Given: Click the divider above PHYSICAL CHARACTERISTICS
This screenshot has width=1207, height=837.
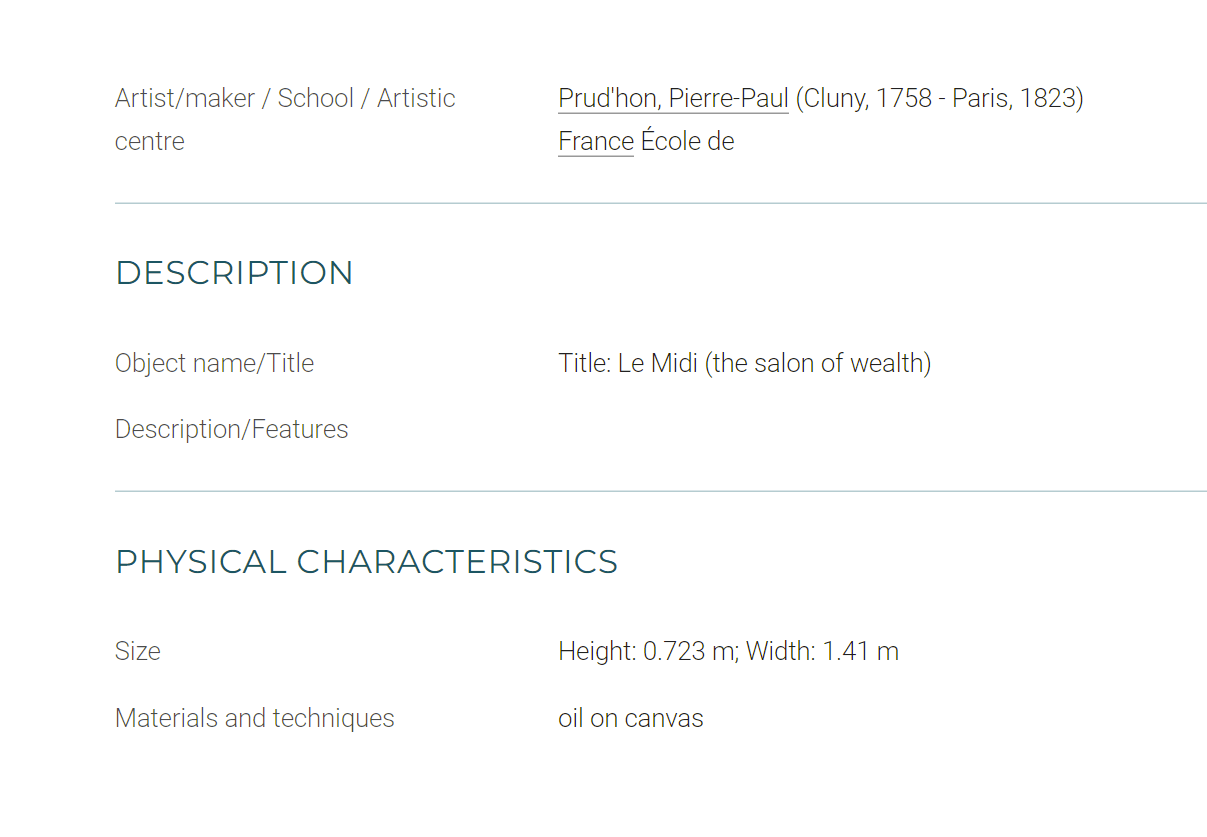Looking at the screenshot, I should click(x=661, y=491).
